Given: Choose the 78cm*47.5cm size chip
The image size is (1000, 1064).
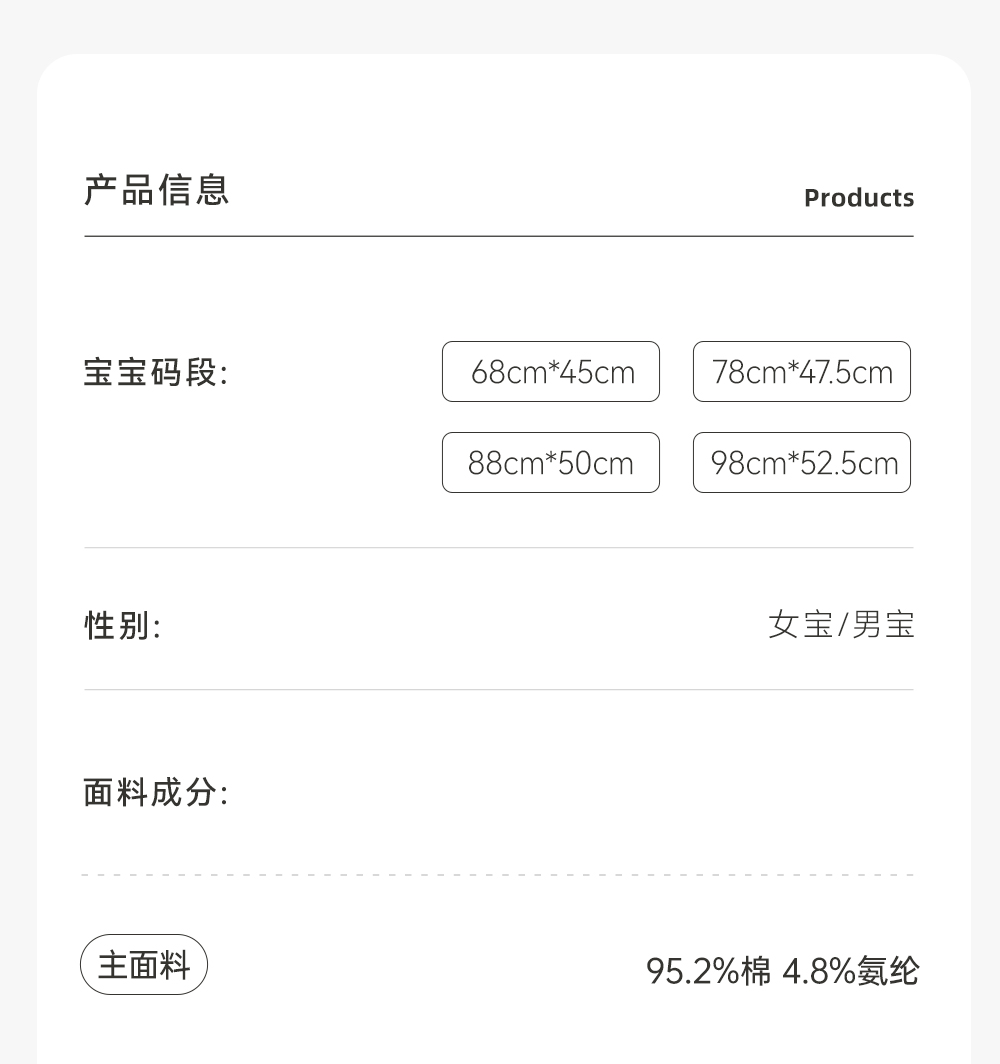Looking at the screenshot, I should 802,372.
